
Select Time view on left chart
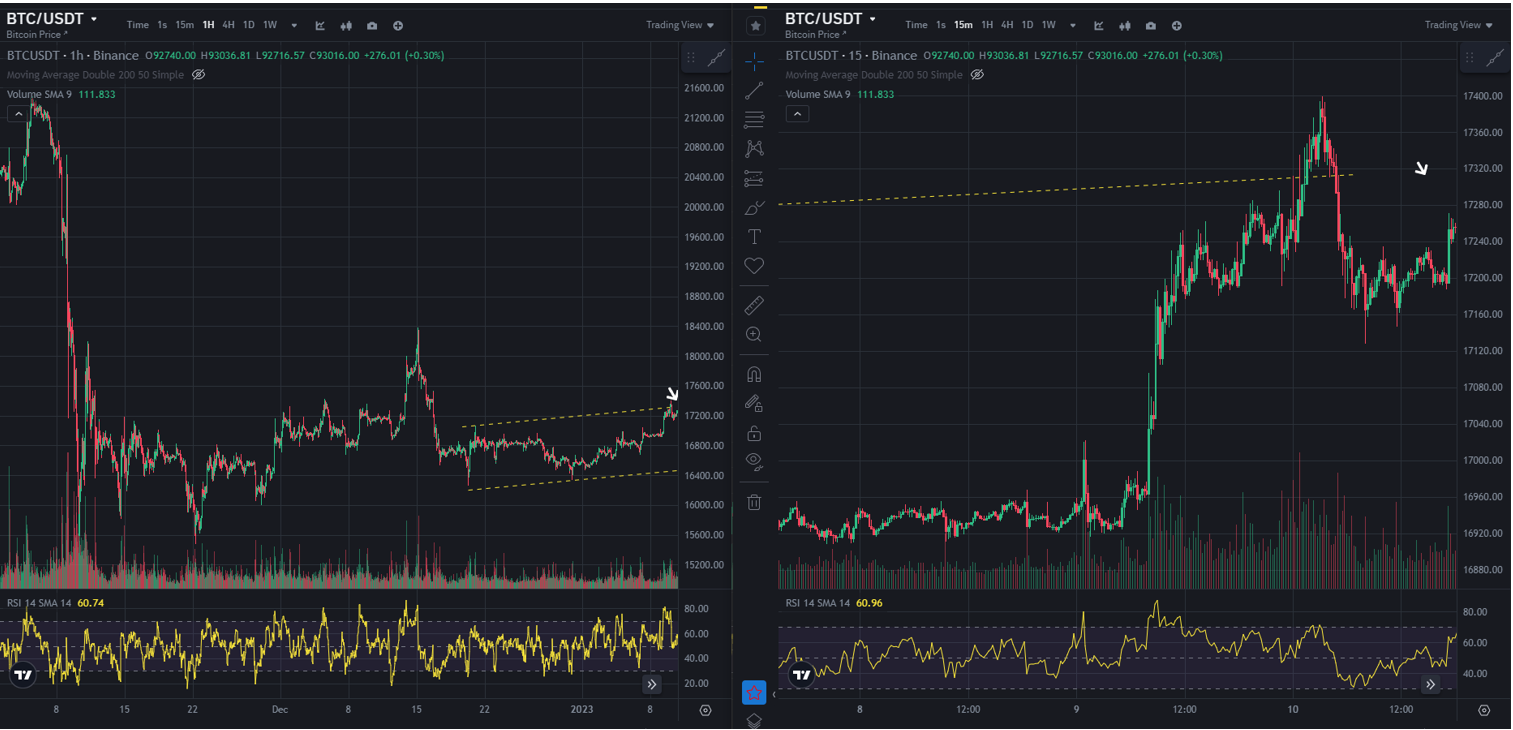(x=138, y=25)
